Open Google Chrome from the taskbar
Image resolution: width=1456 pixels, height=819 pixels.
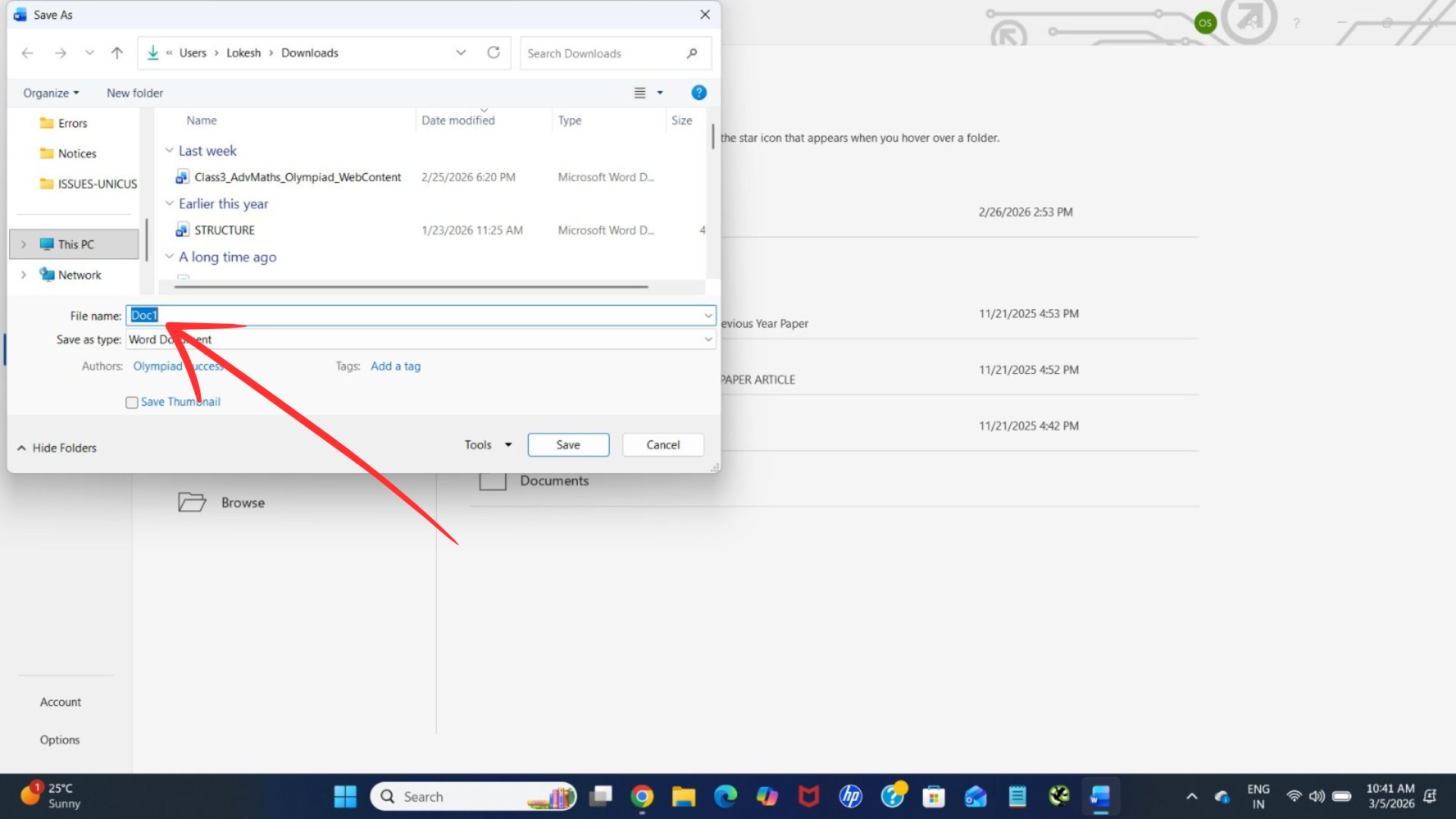point(642,796)
